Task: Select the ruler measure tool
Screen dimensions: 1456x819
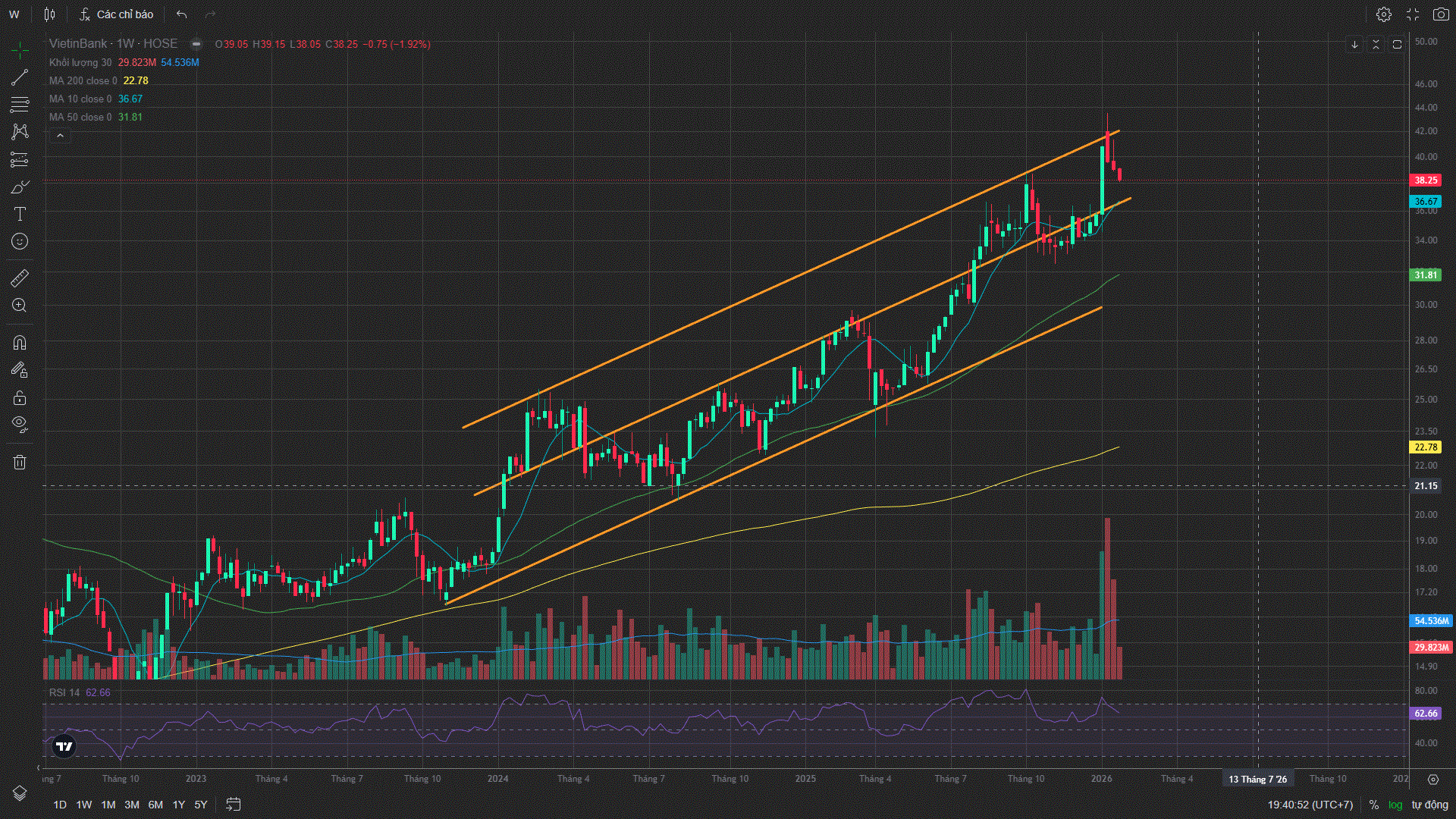Action: tap(20, 278)
